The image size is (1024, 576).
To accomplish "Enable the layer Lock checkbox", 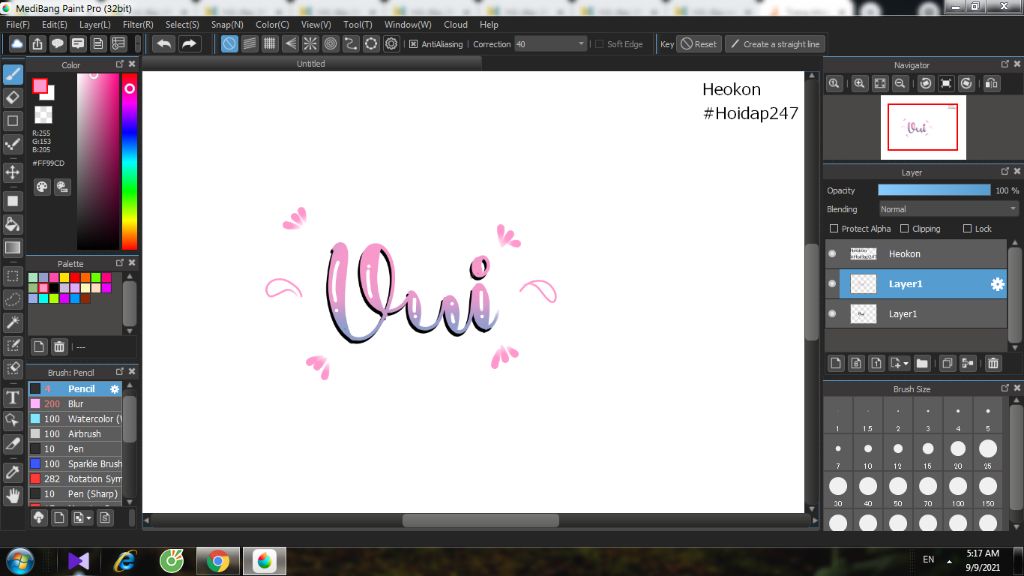I will [x=967, y=229].
